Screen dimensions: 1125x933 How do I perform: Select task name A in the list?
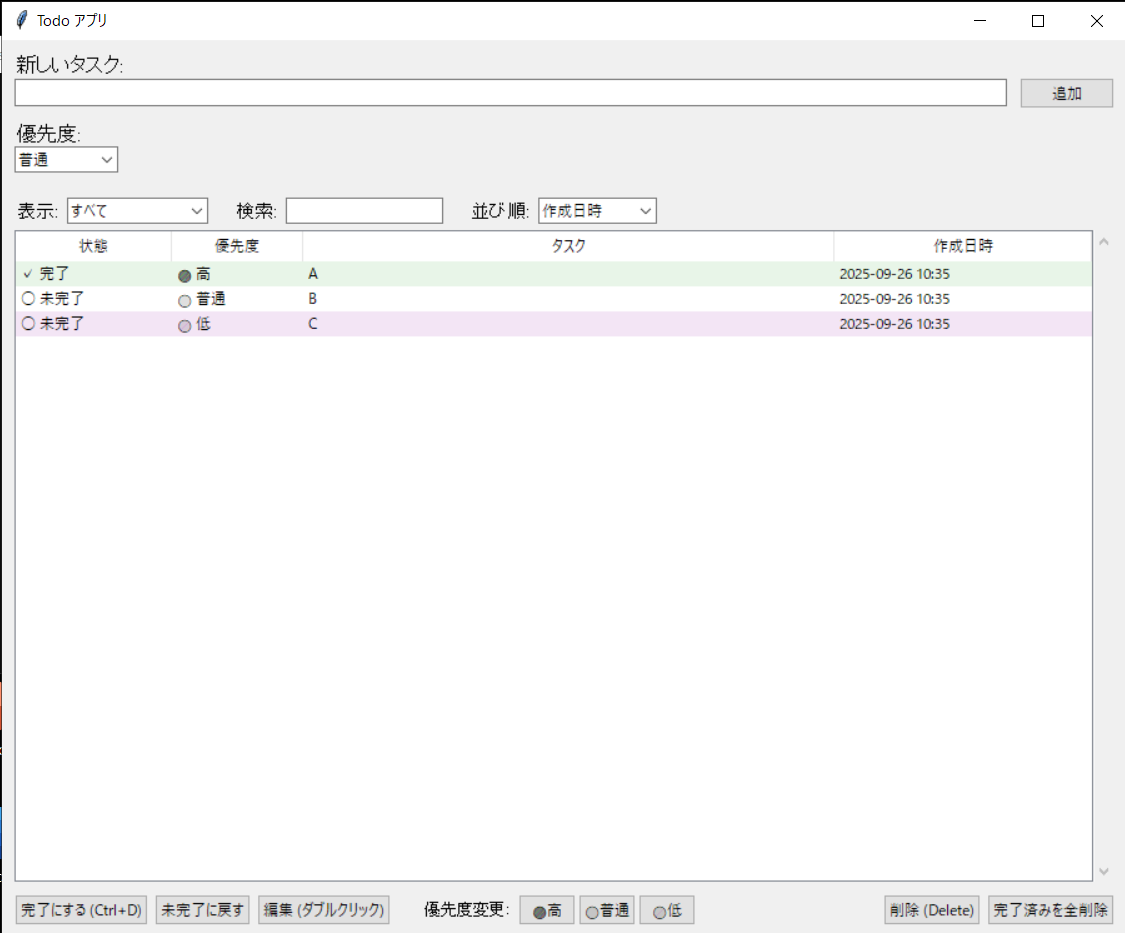click(313, 273)
